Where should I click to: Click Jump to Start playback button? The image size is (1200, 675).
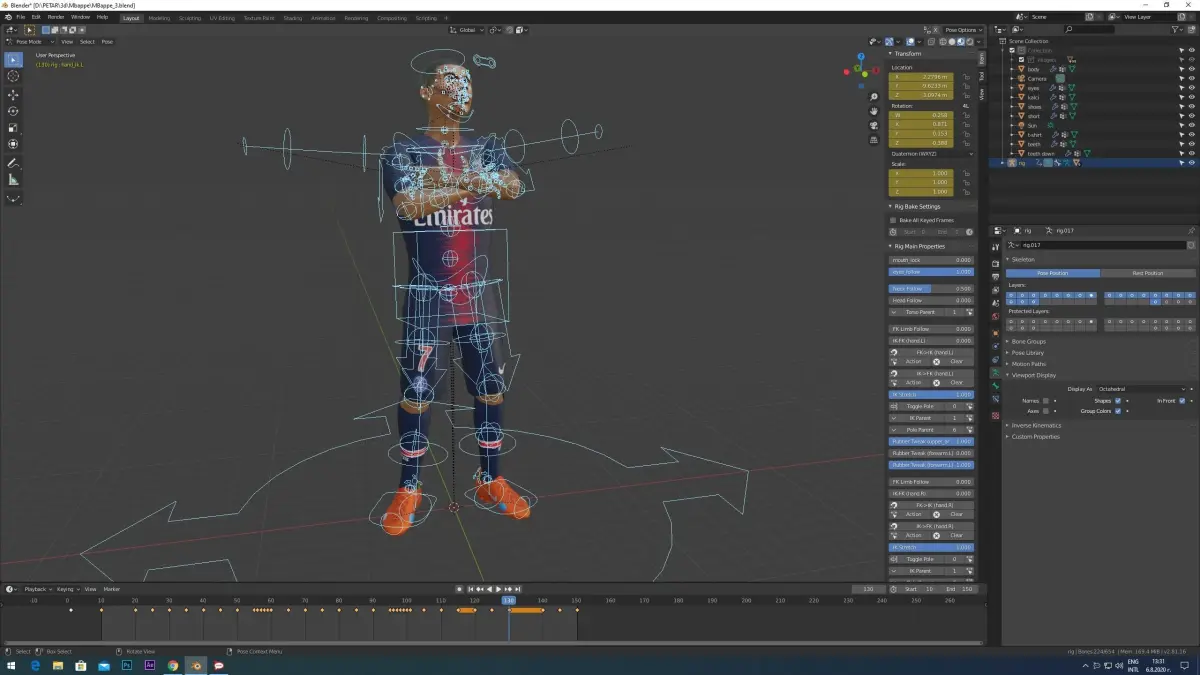coord(470,589)
